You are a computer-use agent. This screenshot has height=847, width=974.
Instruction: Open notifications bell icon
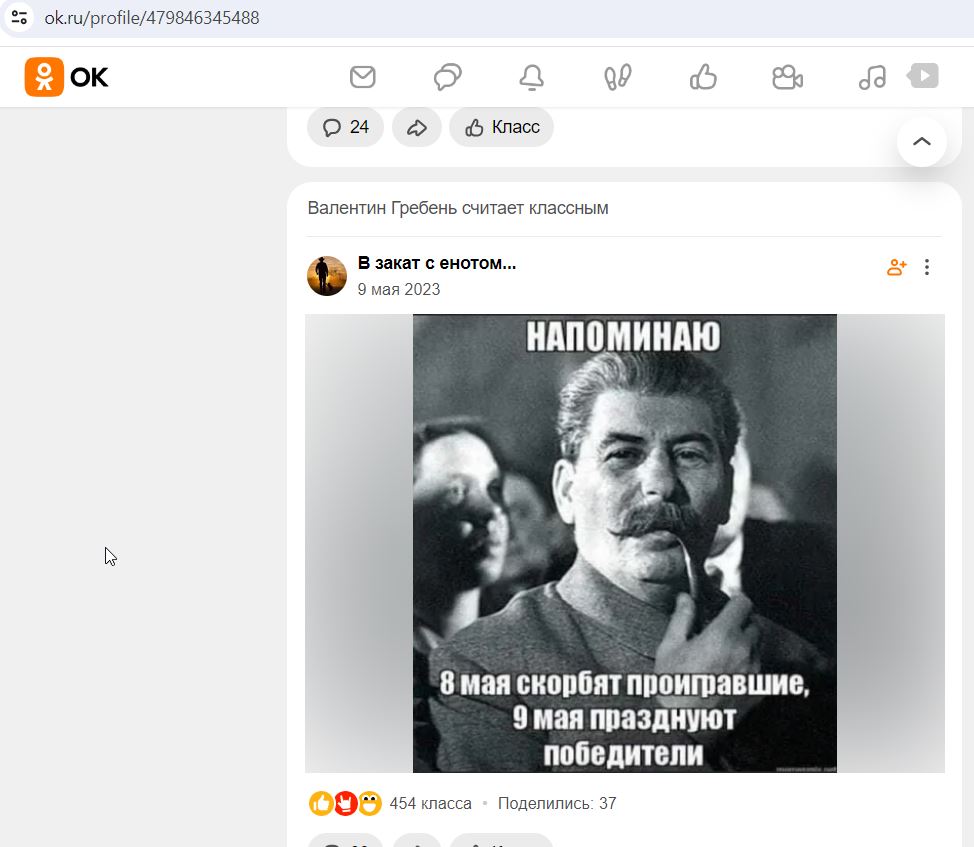(532, 77)
